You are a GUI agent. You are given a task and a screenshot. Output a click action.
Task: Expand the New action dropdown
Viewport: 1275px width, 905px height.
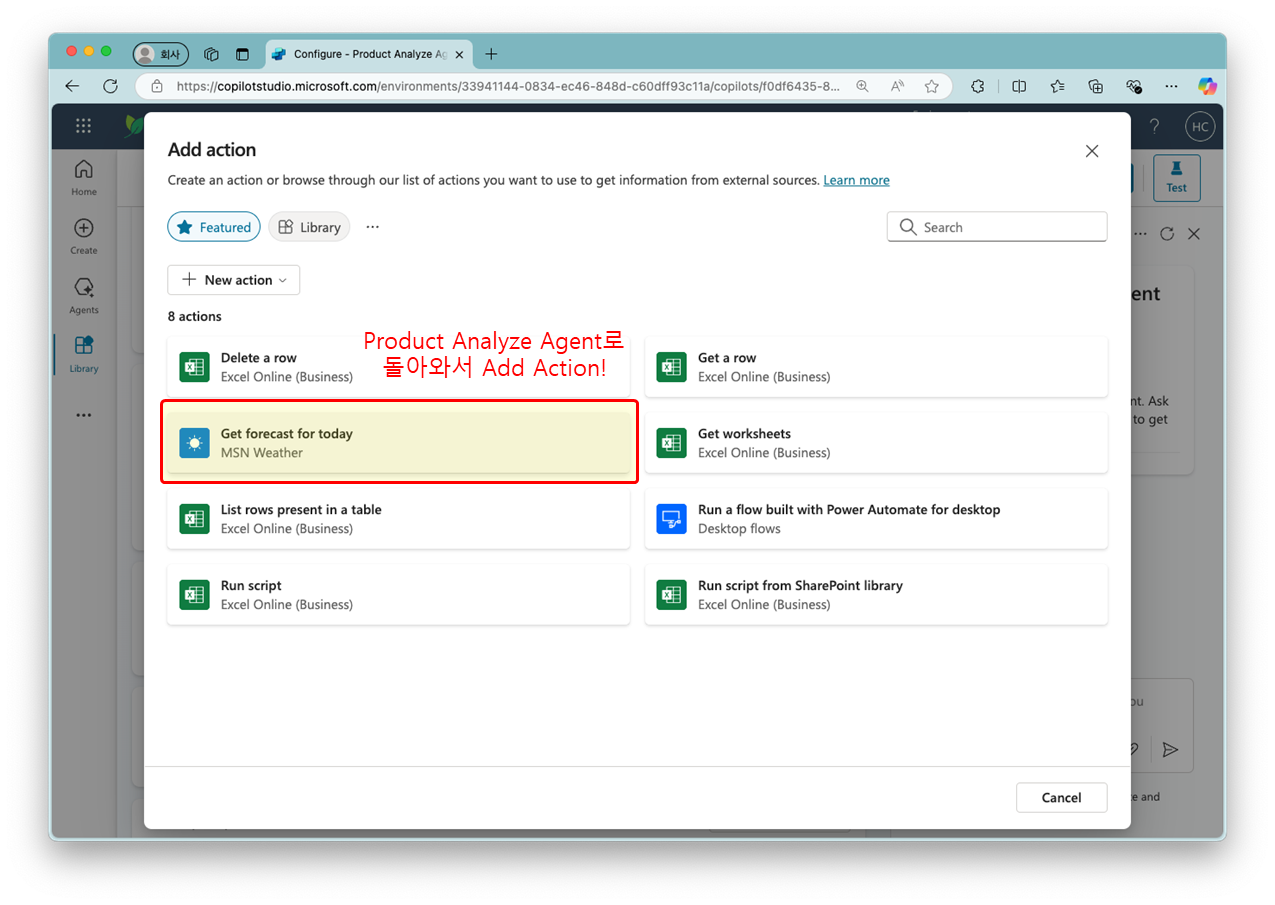pyautogui.click(x=234, y=280)
